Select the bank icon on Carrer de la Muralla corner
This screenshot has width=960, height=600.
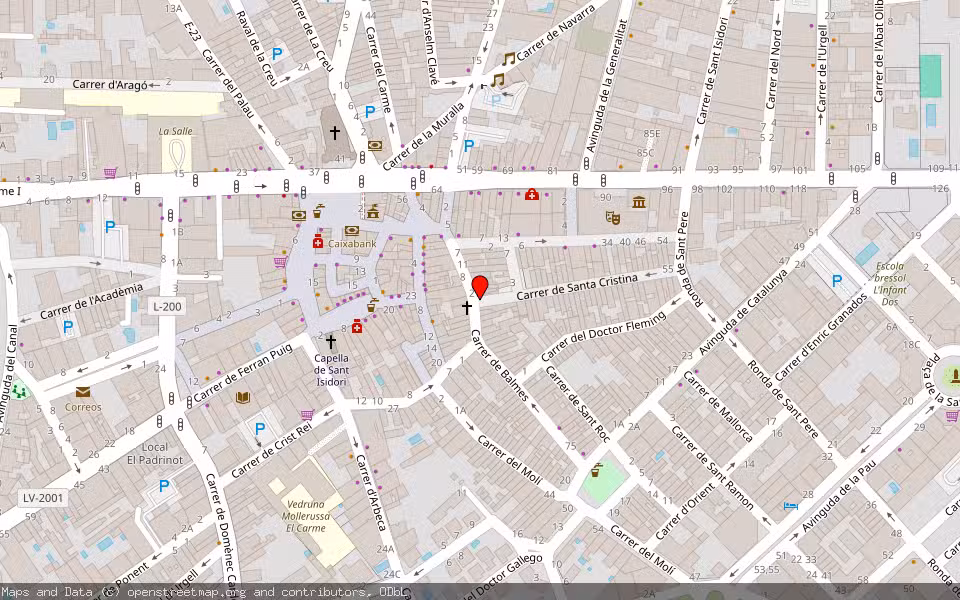click(x=375, y=146)
